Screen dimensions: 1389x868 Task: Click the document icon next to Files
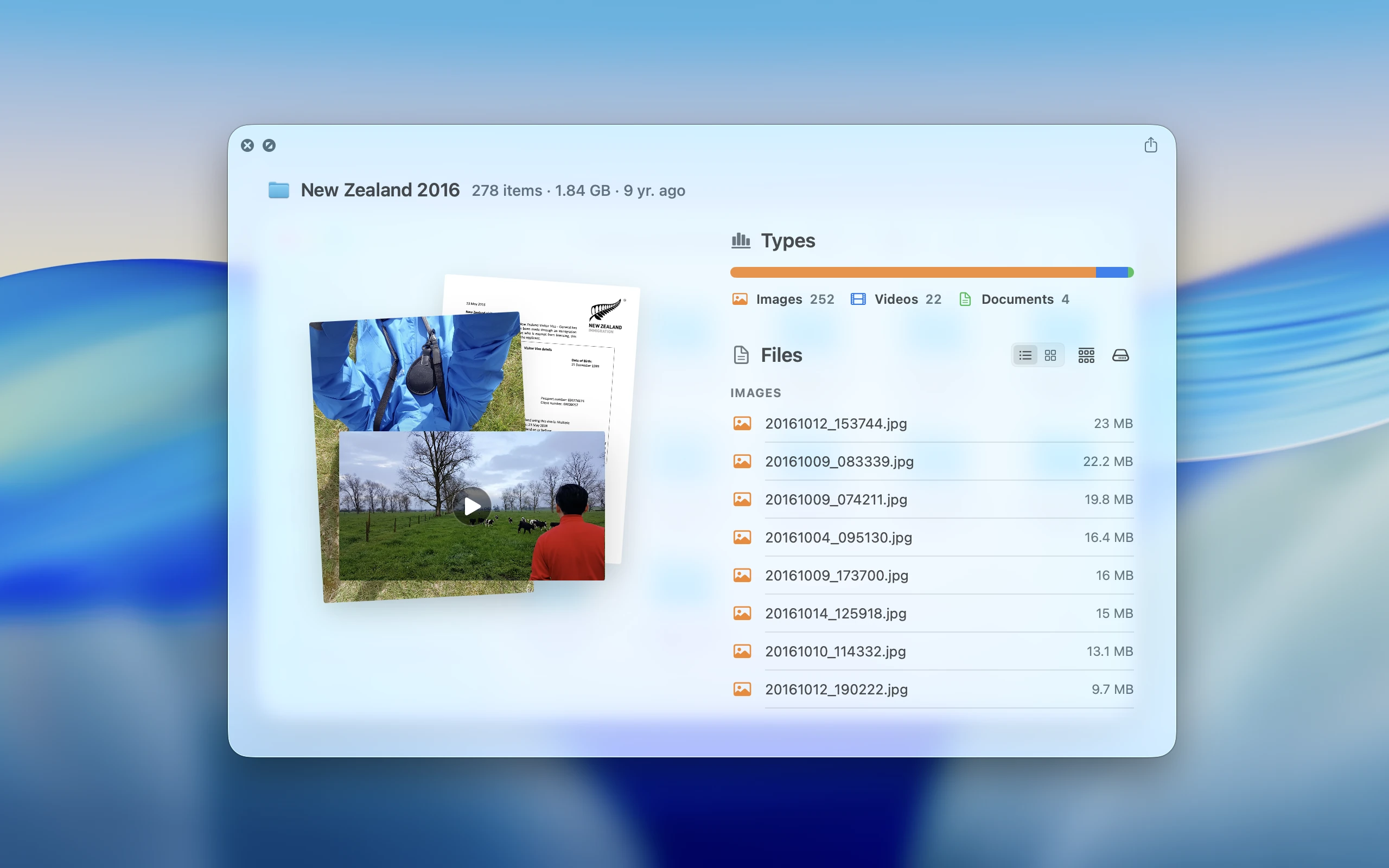click(x=741, y=355)
